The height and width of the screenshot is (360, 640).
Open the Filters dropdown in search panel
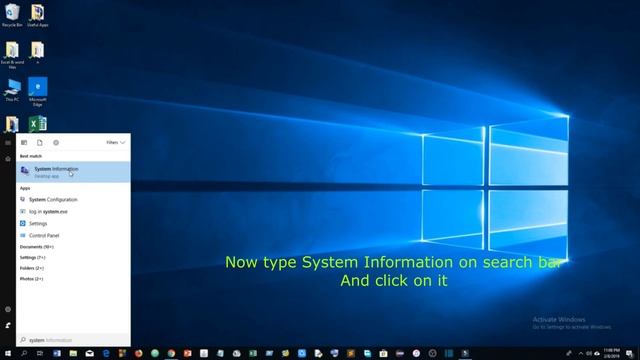pos(116,142)
